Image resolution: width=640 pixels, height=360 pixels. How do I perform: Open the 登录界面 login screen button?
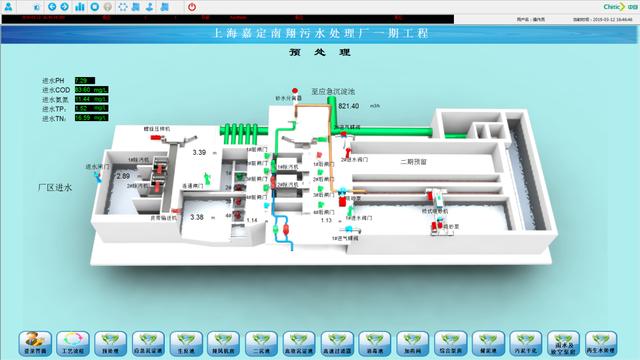coord(36,343)
